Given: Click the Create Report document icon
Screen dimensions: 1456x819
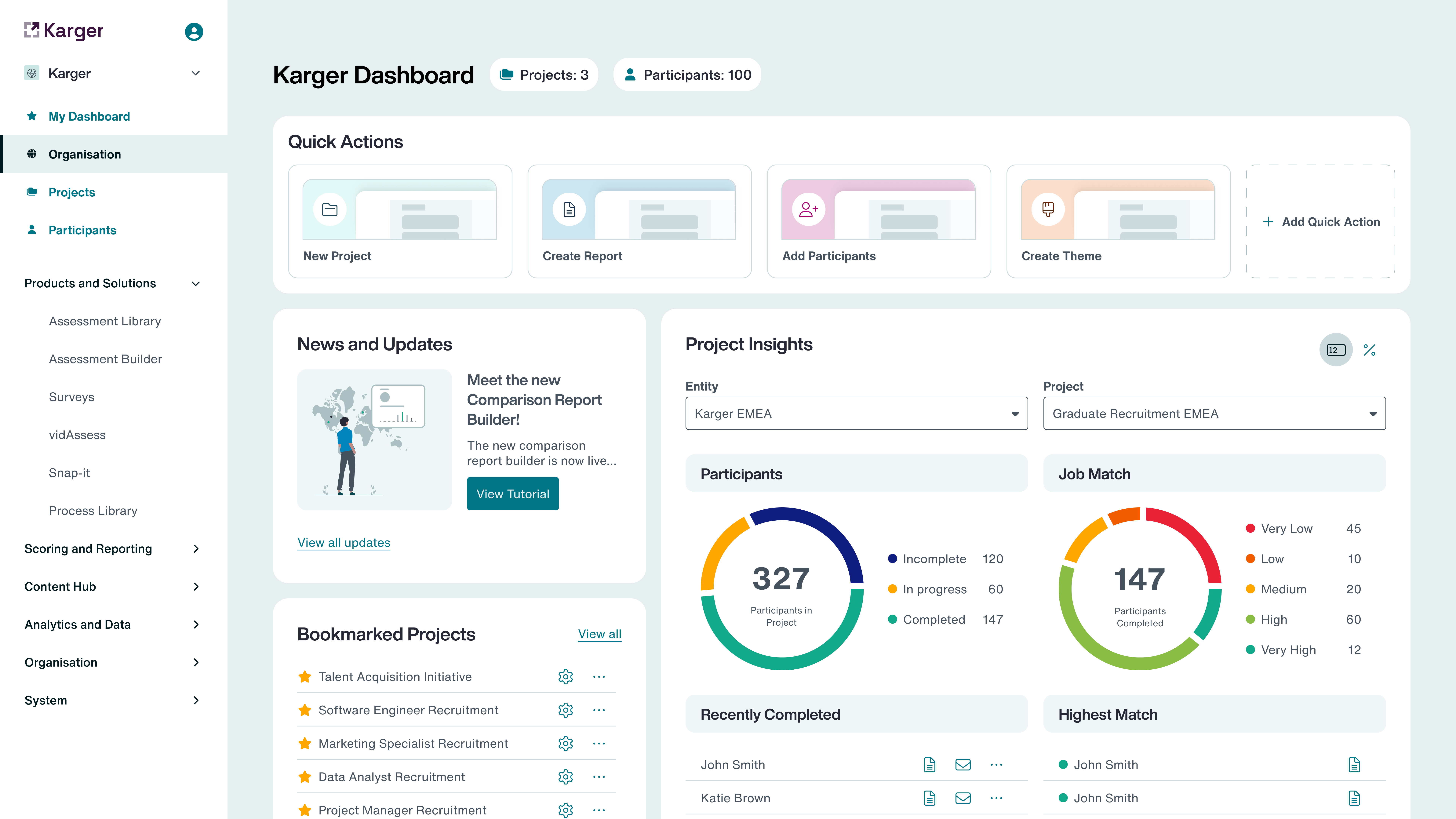Looking at the screenshot, I should tap(569, 210).
